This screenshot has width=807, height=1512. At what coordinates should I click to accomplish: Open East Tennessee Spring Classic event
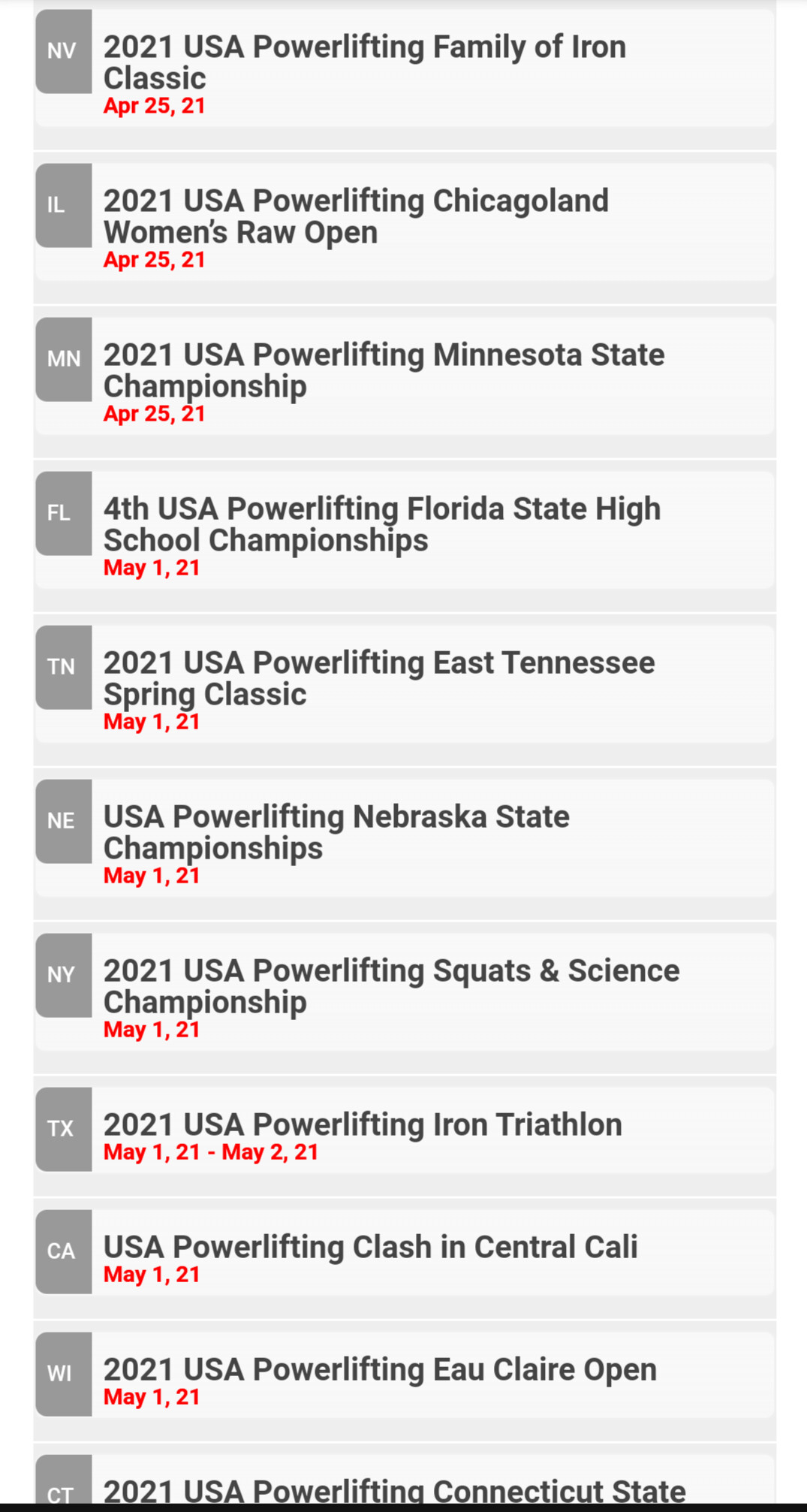(x=379, y=678)
